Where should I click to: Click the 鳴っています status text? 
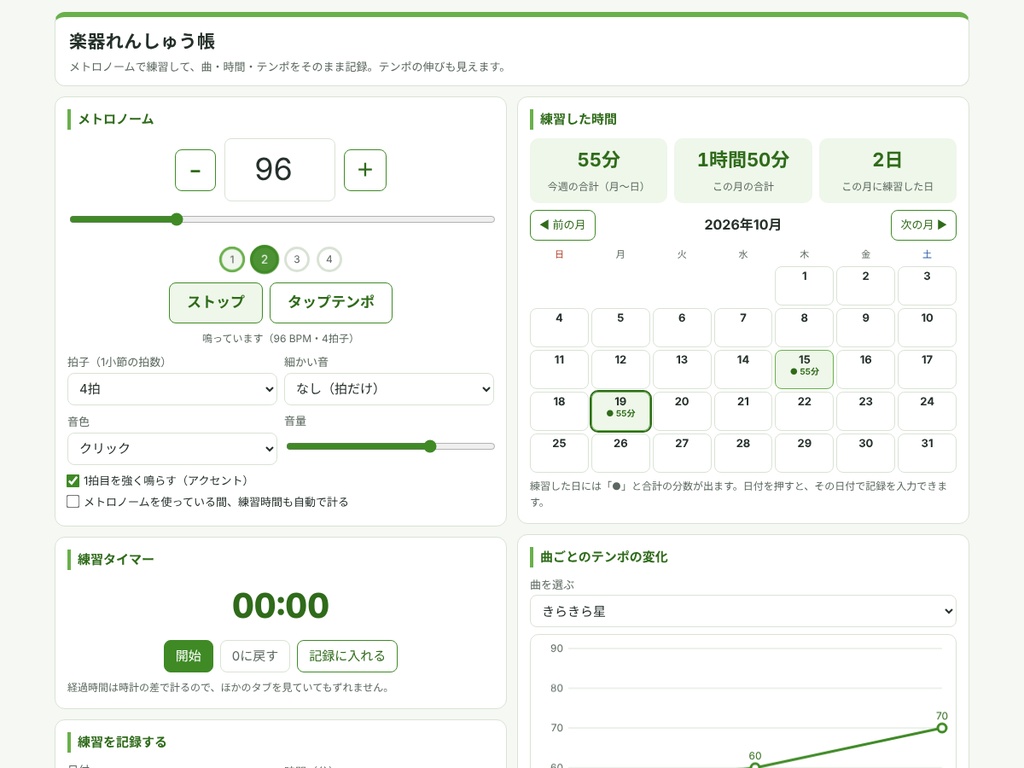[x=278, y=338]
